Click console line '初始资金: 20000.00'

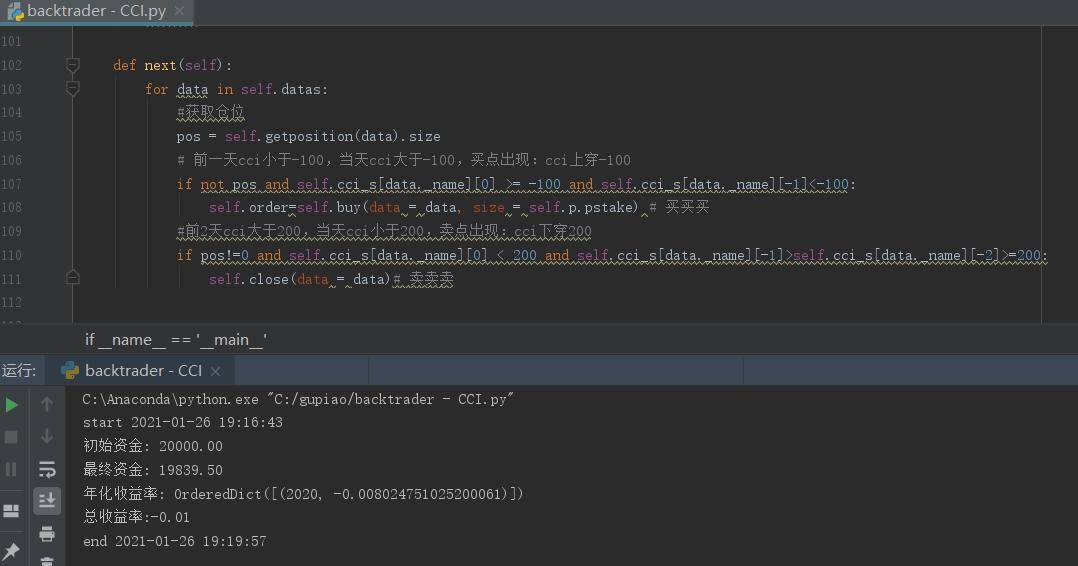(153, 446)
